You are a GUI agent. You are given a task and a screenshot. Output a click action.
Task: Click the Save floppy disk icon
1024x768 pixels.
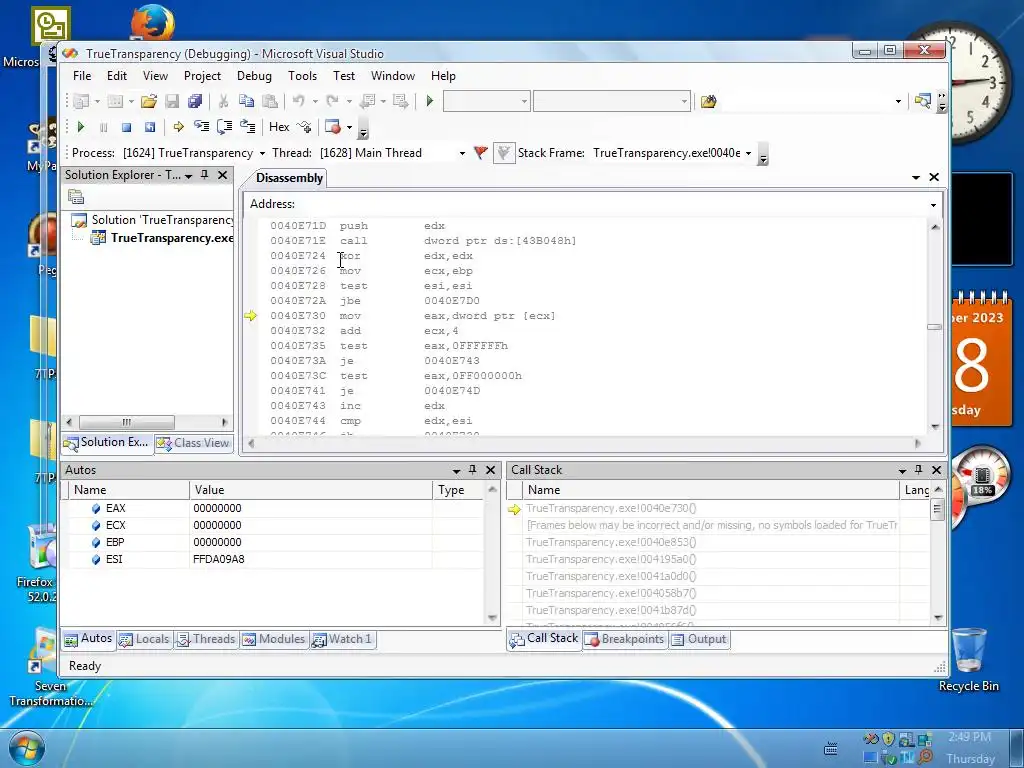pos(172,101)
